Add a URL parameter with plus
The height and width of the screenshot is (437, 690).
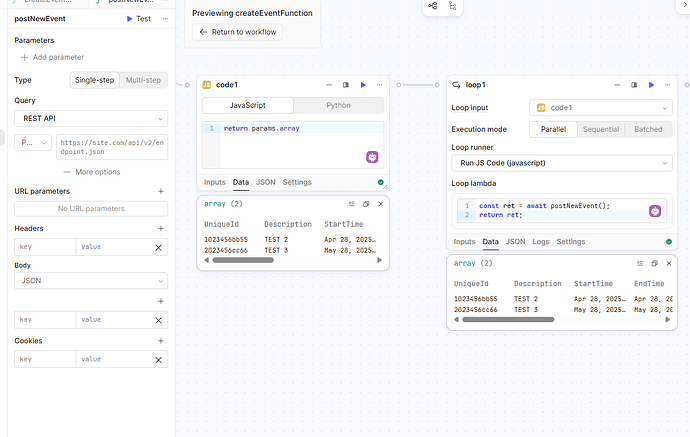click(x=161, y=191)
